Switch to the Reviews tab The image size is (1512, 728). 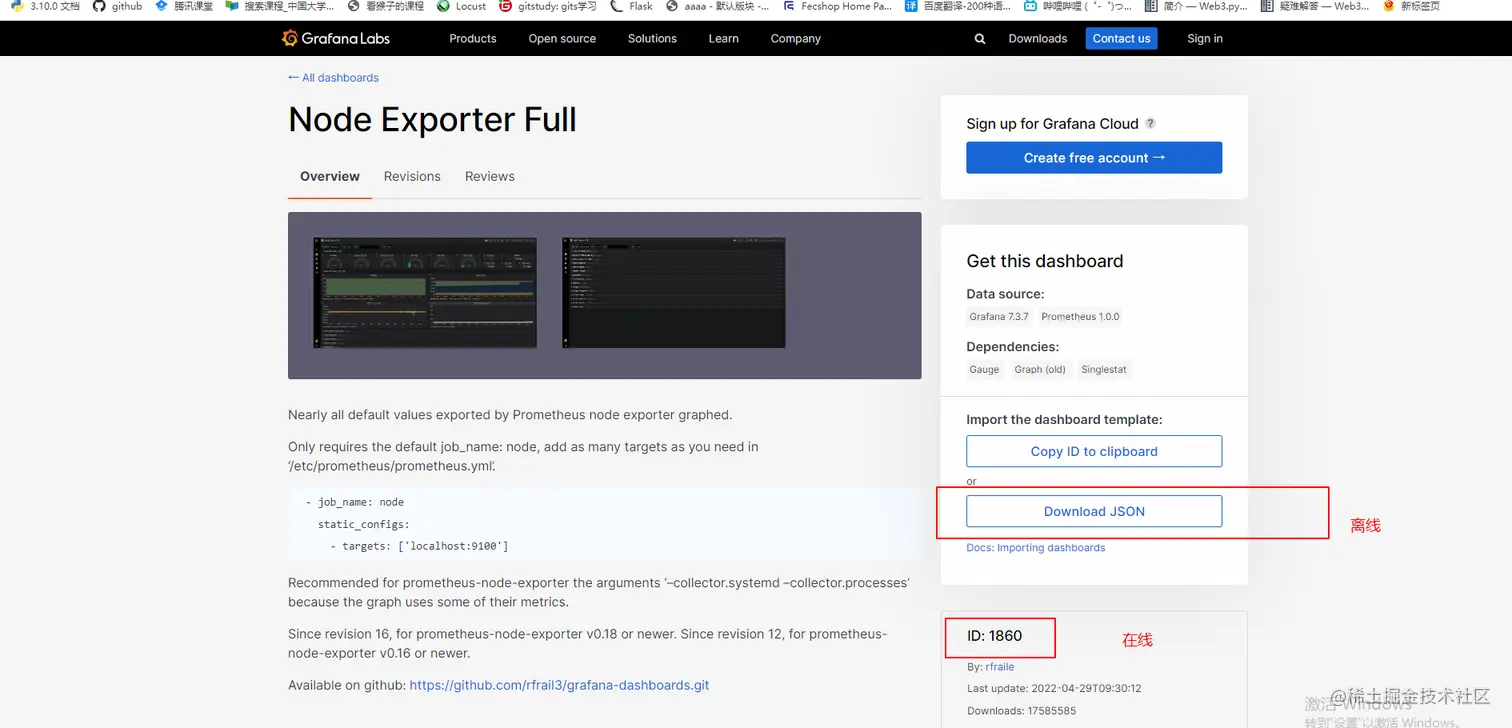[490, 177]
